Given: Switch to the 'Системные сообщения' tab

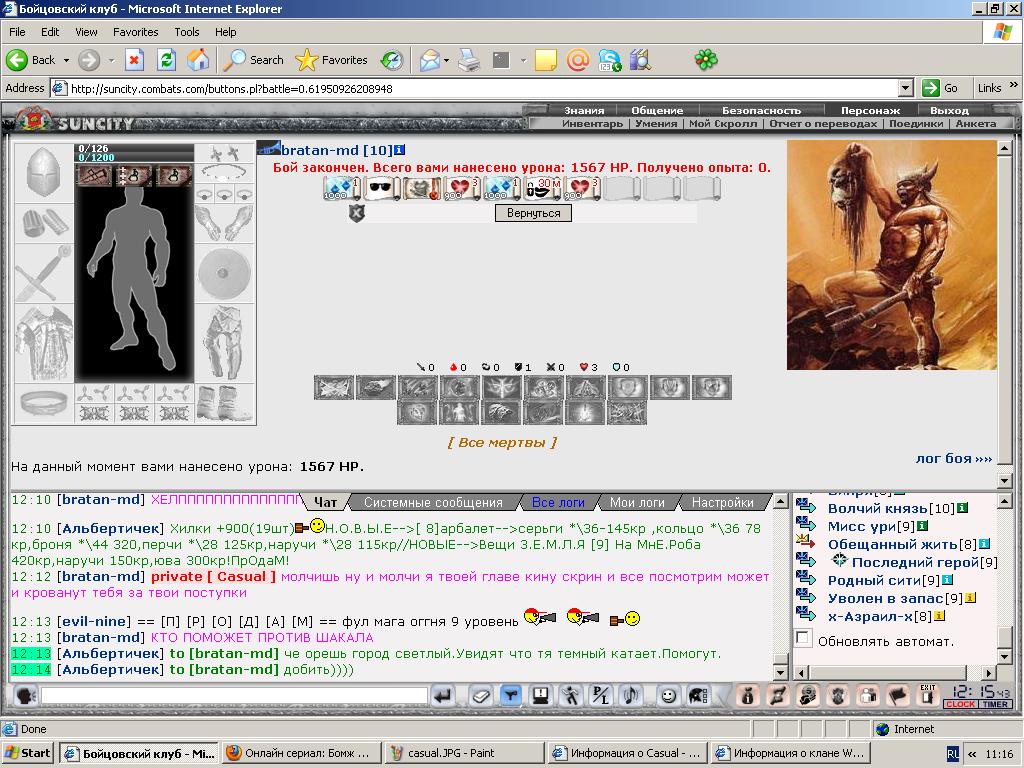Looking at the screenshot, I should coord(433,502).
